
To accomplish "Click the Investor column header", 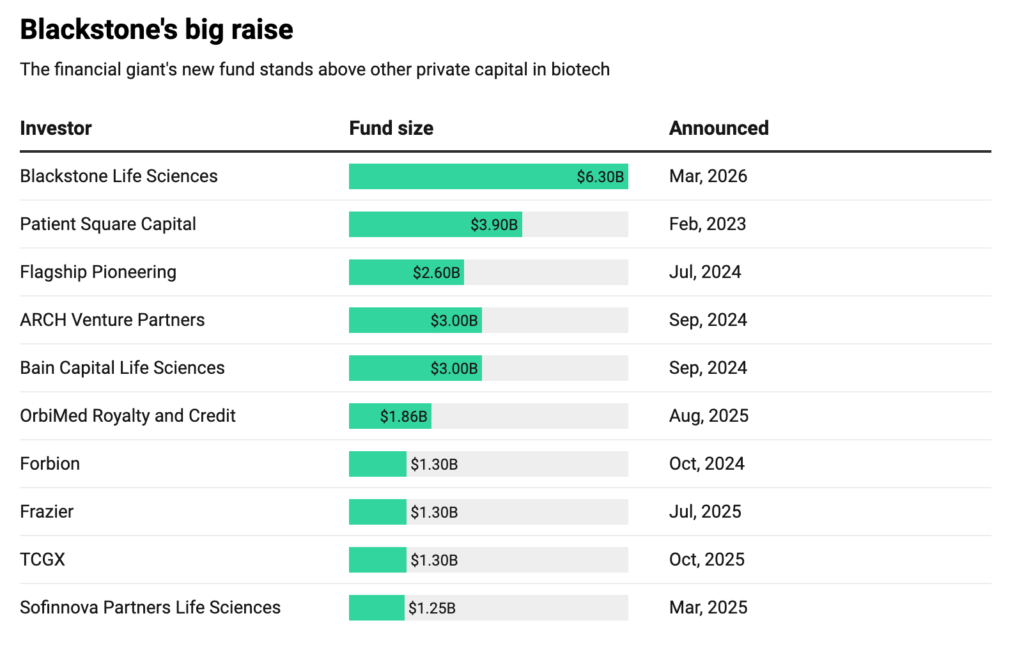I will pos(56,128).
